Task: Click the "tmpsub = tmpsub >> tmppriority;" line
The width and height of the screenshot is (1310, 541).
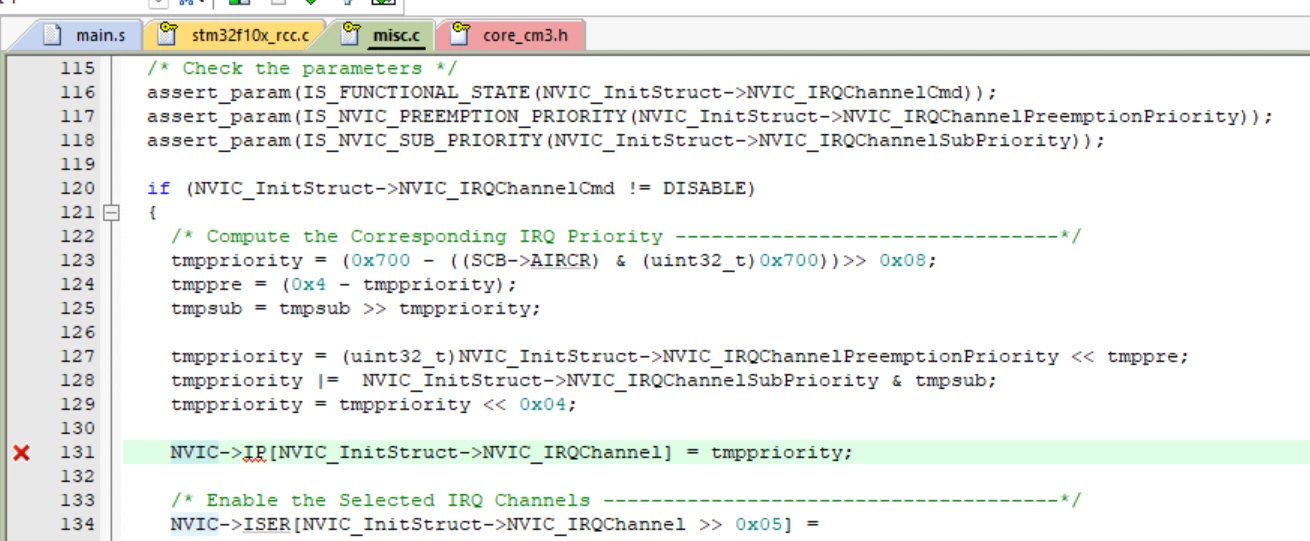Action: (x=356, y=308)
